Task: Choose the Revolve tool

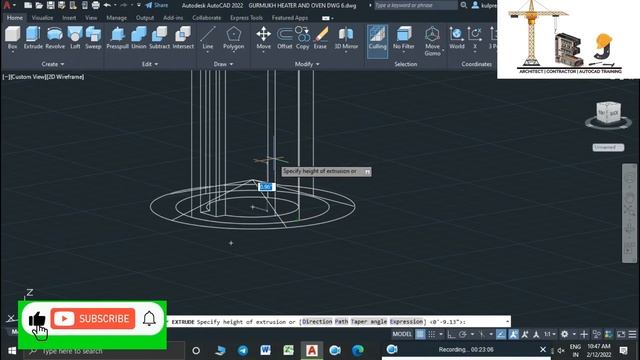Action: point(55,37)
